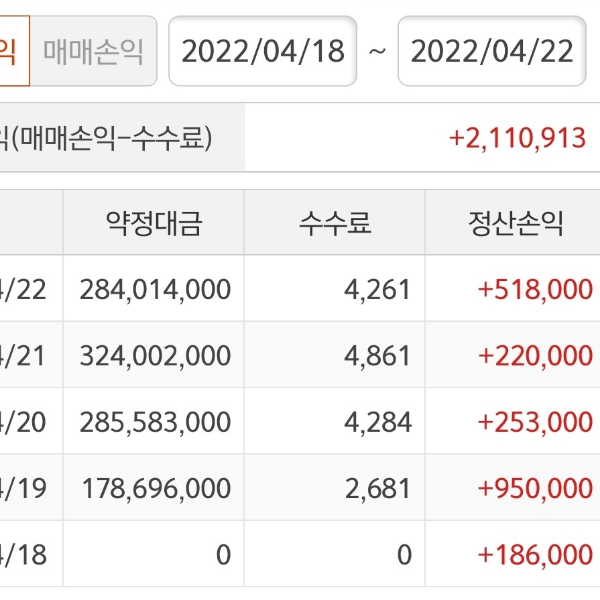
Task: Open the start date field 2022/04/18
Action: (263, 52)
